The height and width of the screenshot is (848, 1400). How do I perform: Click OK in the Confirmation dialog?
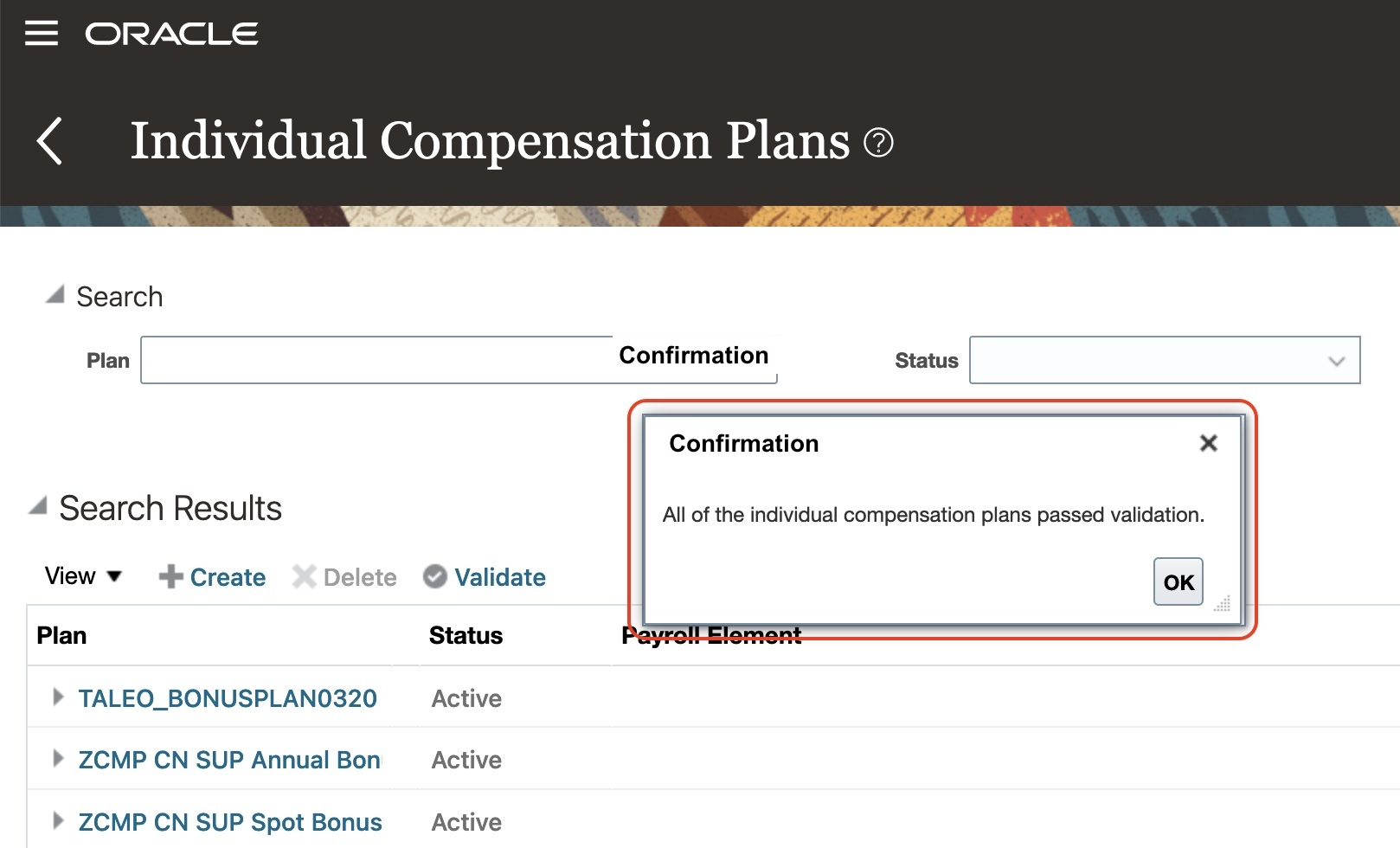(1178, 581)
